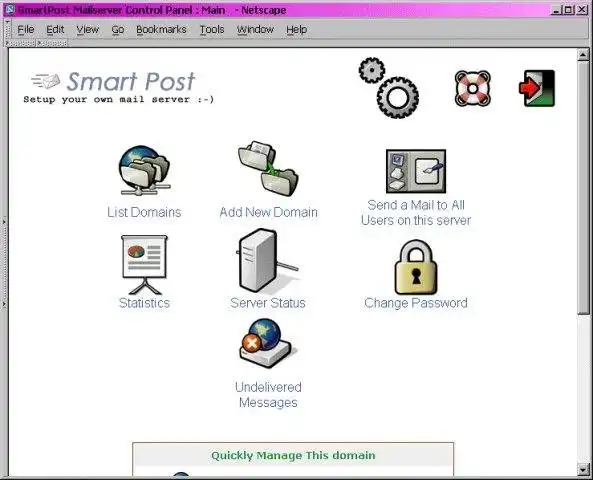This screenshot has width=593, height=480.
Task: Open the Send a Mail to All icon
Action: pyautogui.click(x=416, y=171)
